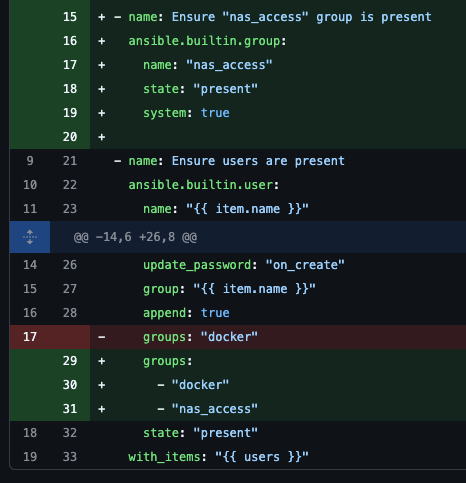Select new line number 26
The image size is (466, 483).
70,265
